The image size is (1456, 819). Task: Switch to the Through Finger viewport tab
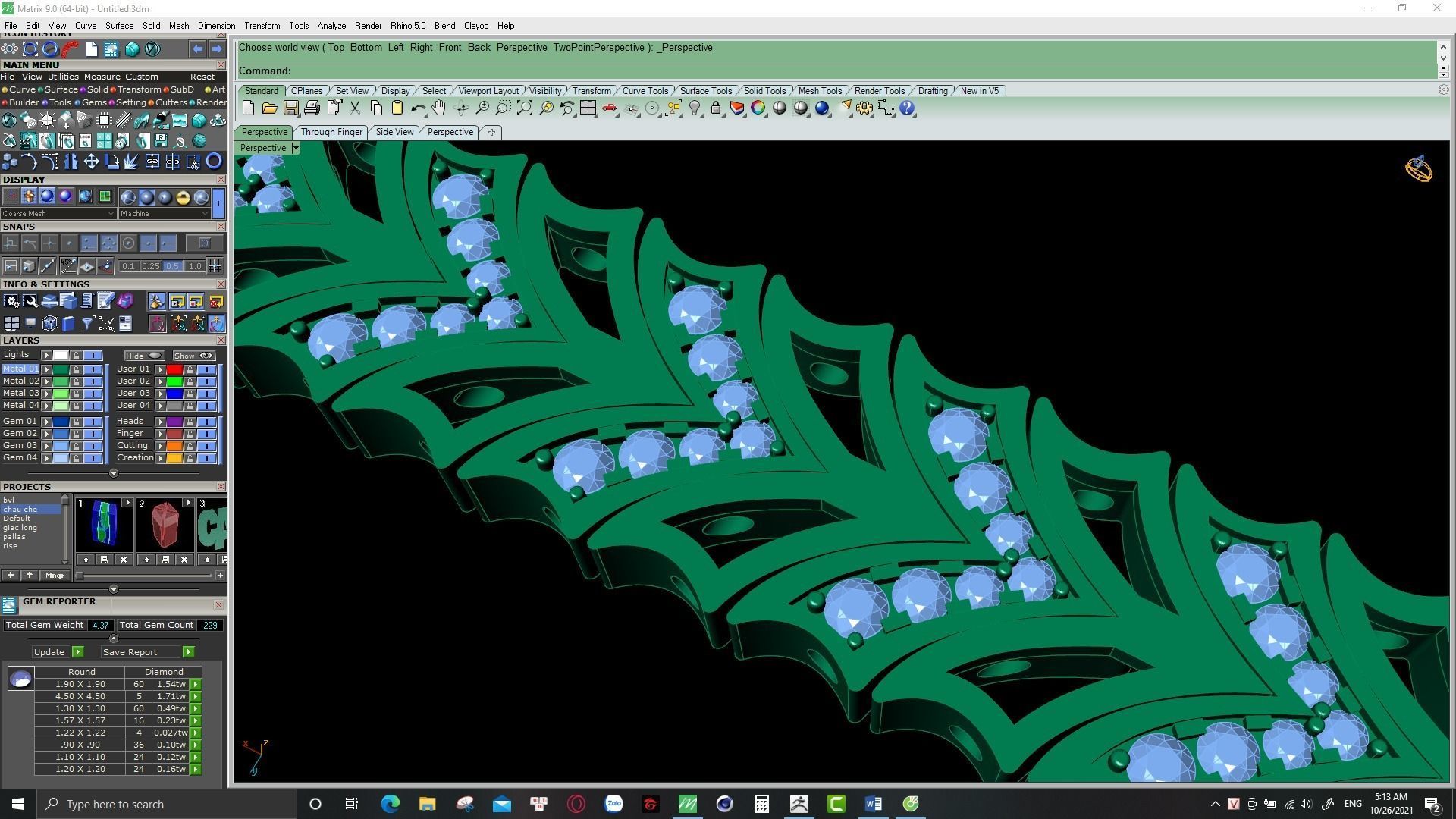click(x=331, y=132)
